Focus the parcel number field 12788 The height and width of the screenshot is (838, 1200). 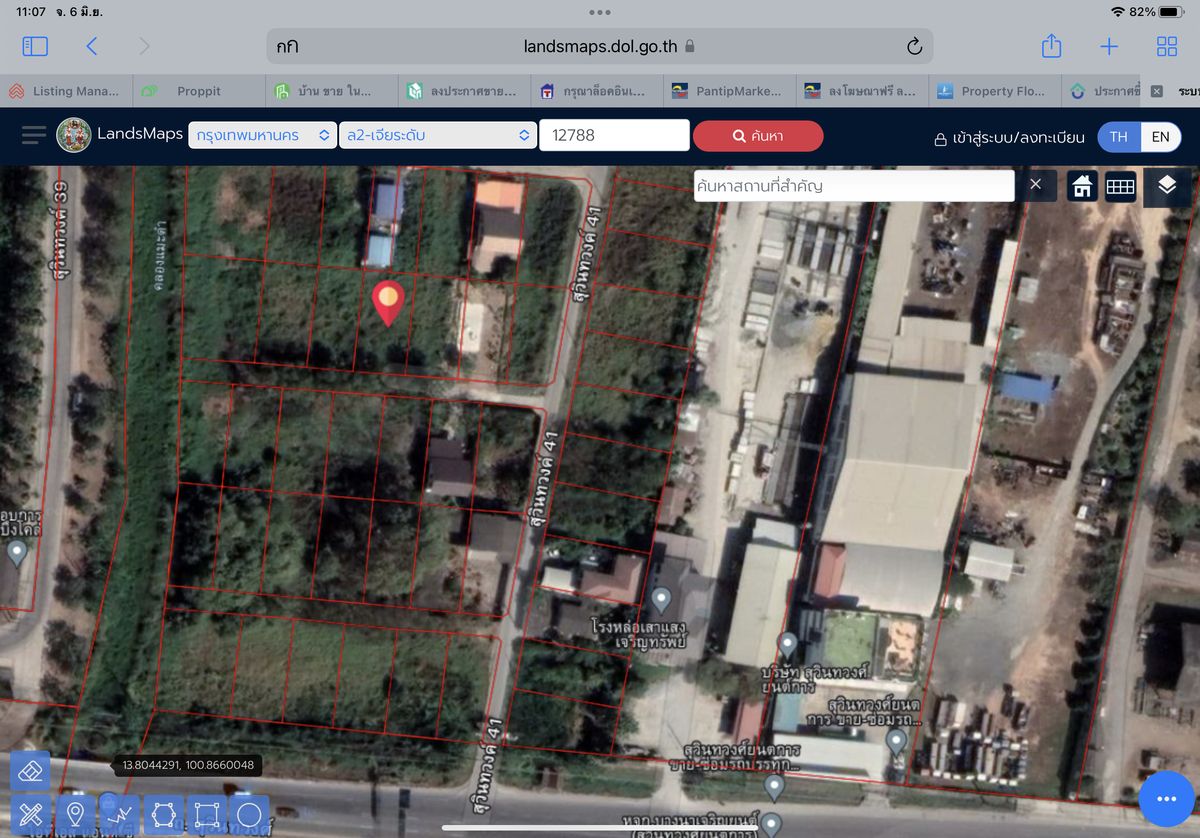[x=614, y=135]
